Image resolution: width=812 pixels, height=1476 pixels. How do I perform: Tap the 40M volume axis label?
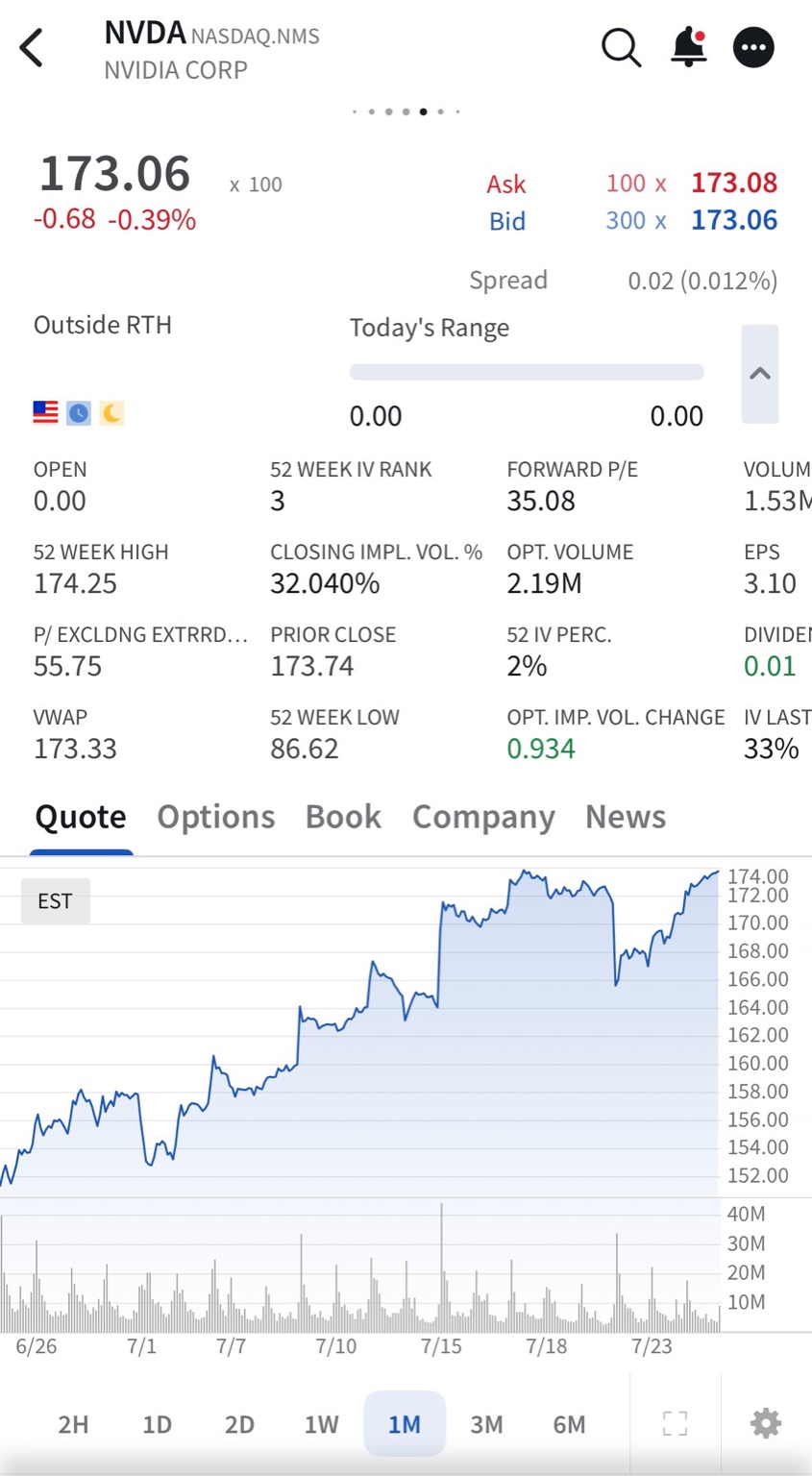coord(746,1215)
